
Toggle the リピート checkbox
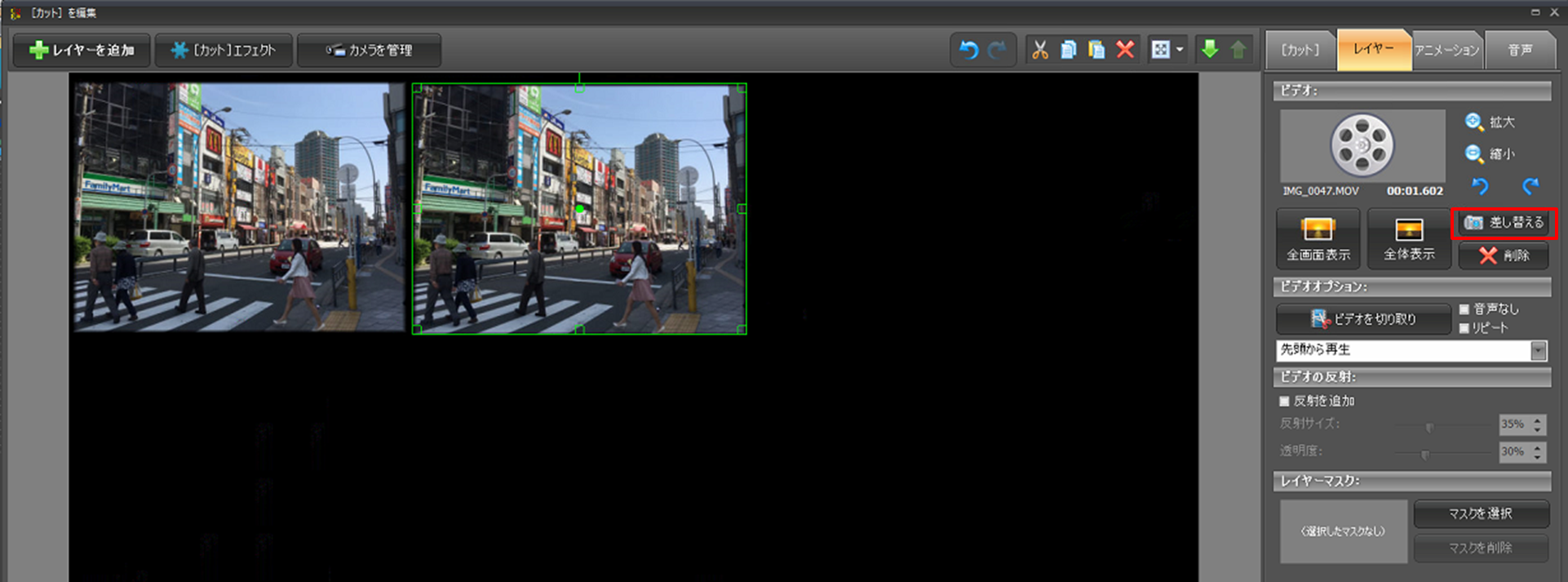click(x=1464, y=328)
